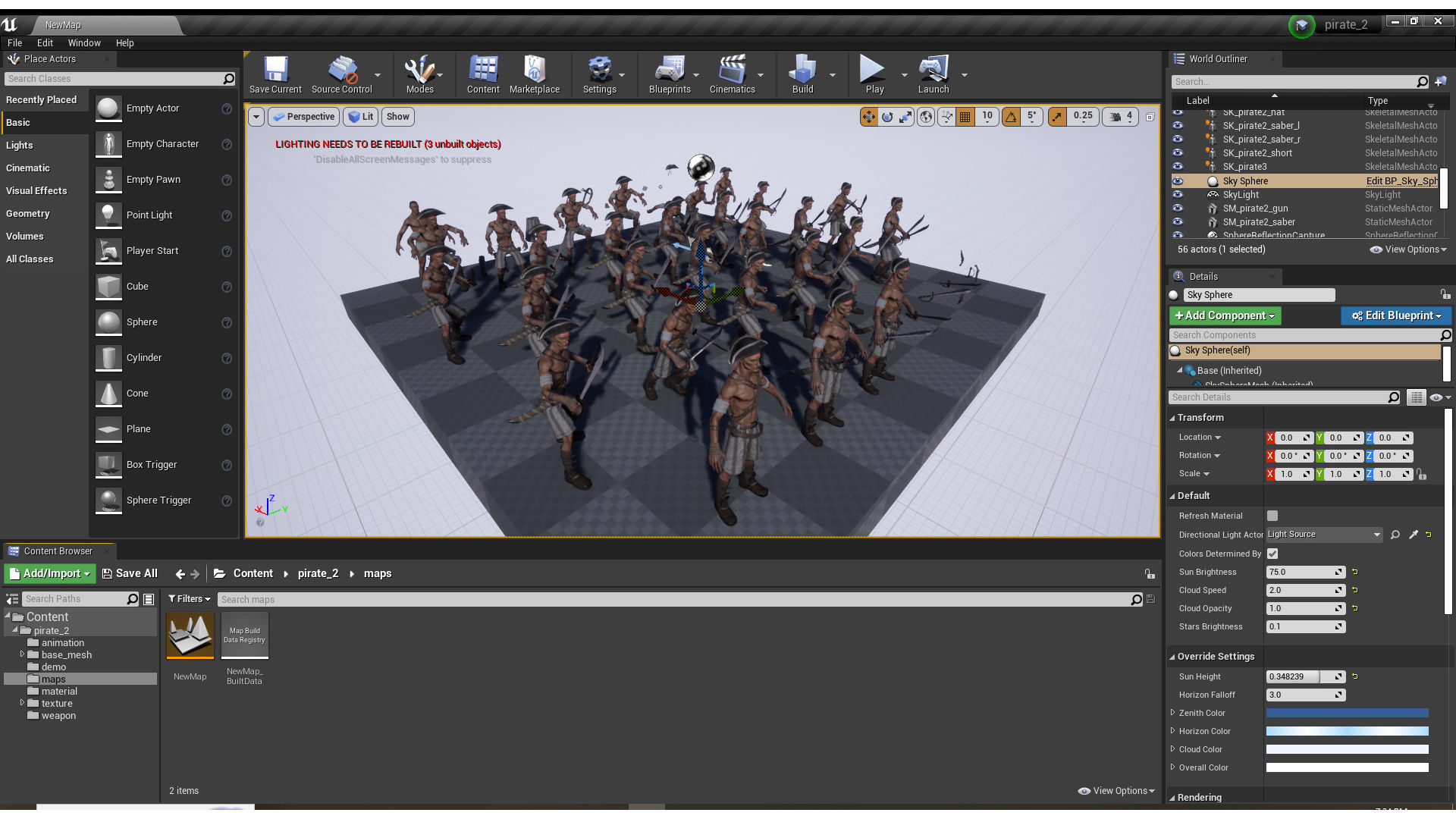Expand the Zenith Color property
1456x819 pixels.
point(1173,713)
